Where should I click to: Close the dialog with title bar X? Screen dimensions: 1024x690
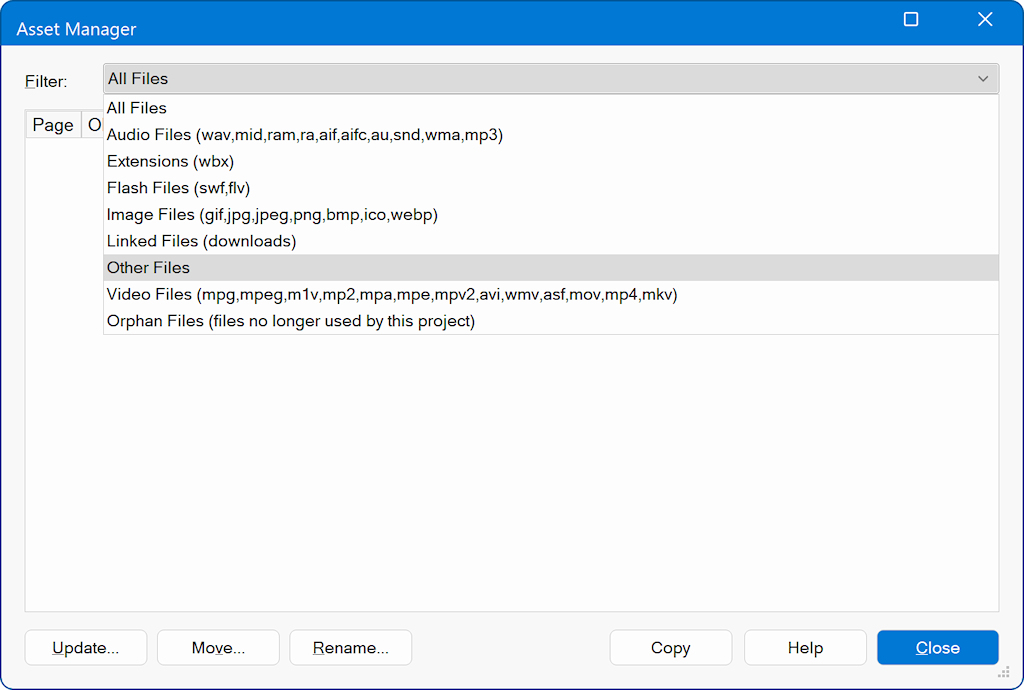pos(985,20)
